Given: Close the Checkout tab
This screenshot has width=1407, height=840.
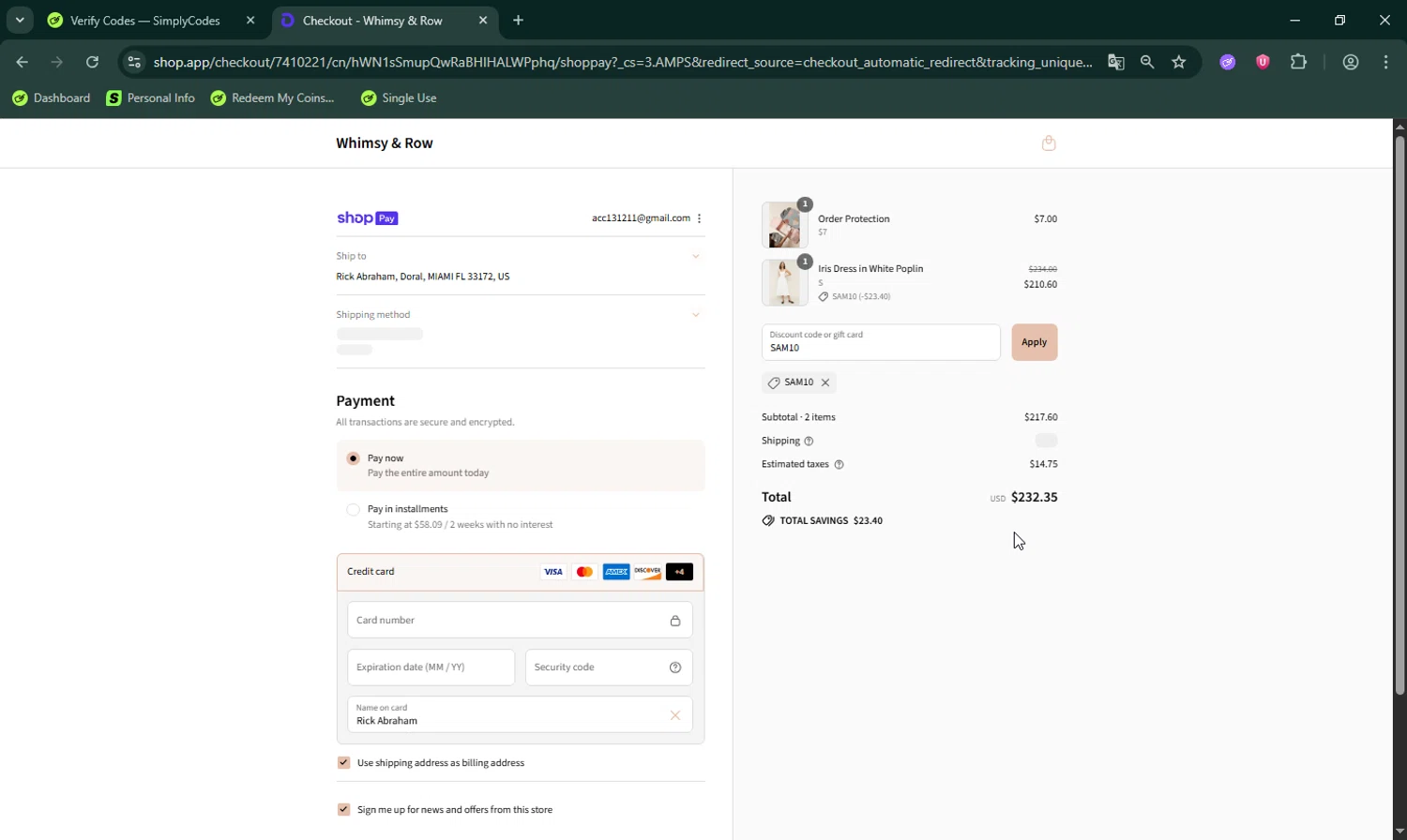Looking at the screenshot, I should click(x=483, y=21).
